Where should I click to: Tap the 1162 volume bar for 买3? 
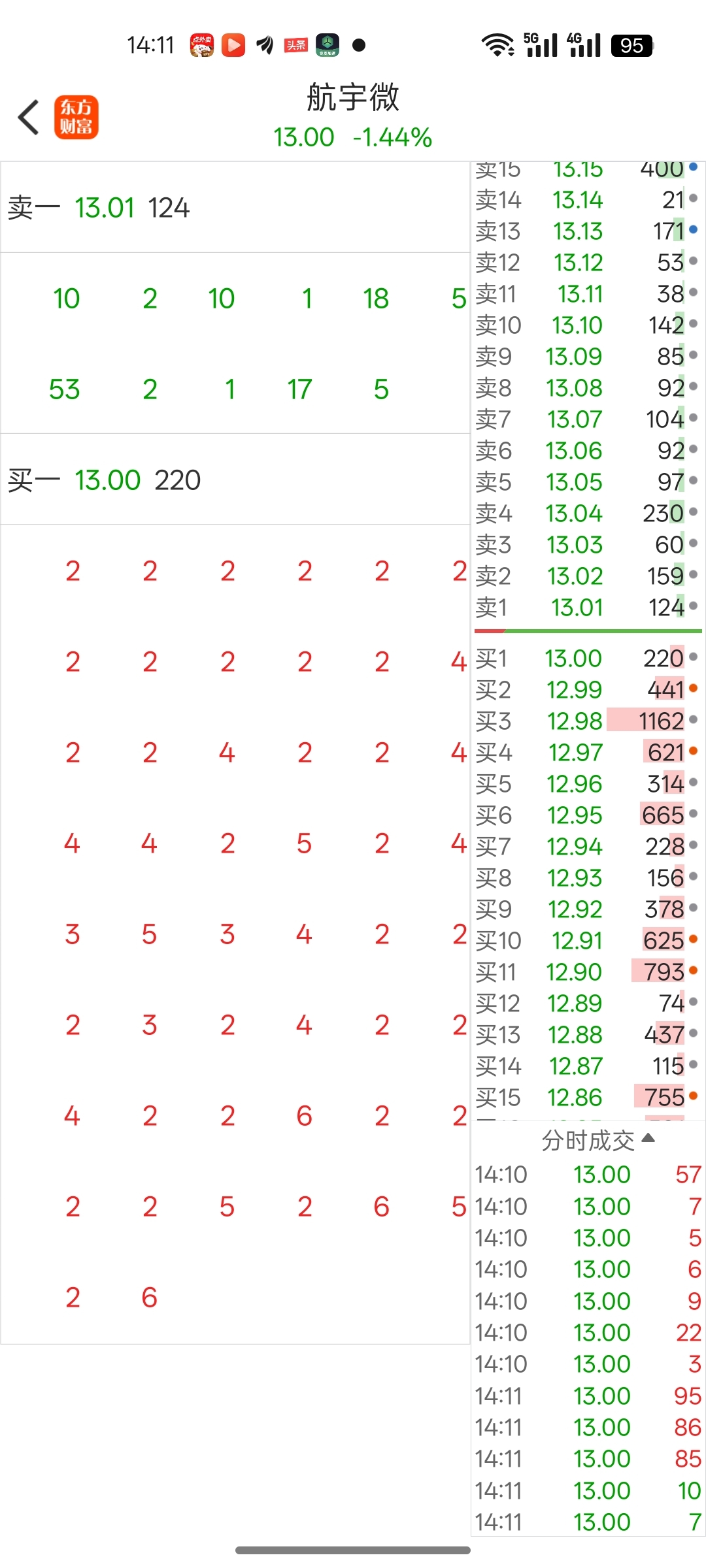point(646,721)
